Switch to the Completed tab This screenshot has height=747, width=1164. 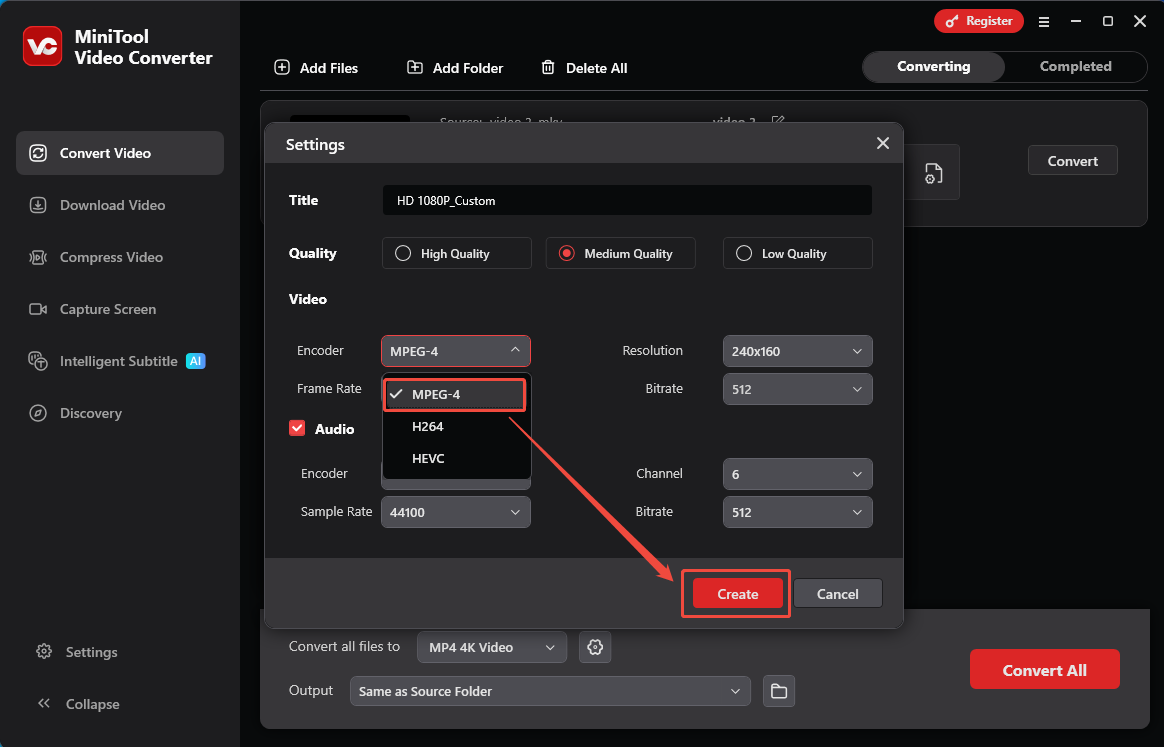(x=1075, y=66)
